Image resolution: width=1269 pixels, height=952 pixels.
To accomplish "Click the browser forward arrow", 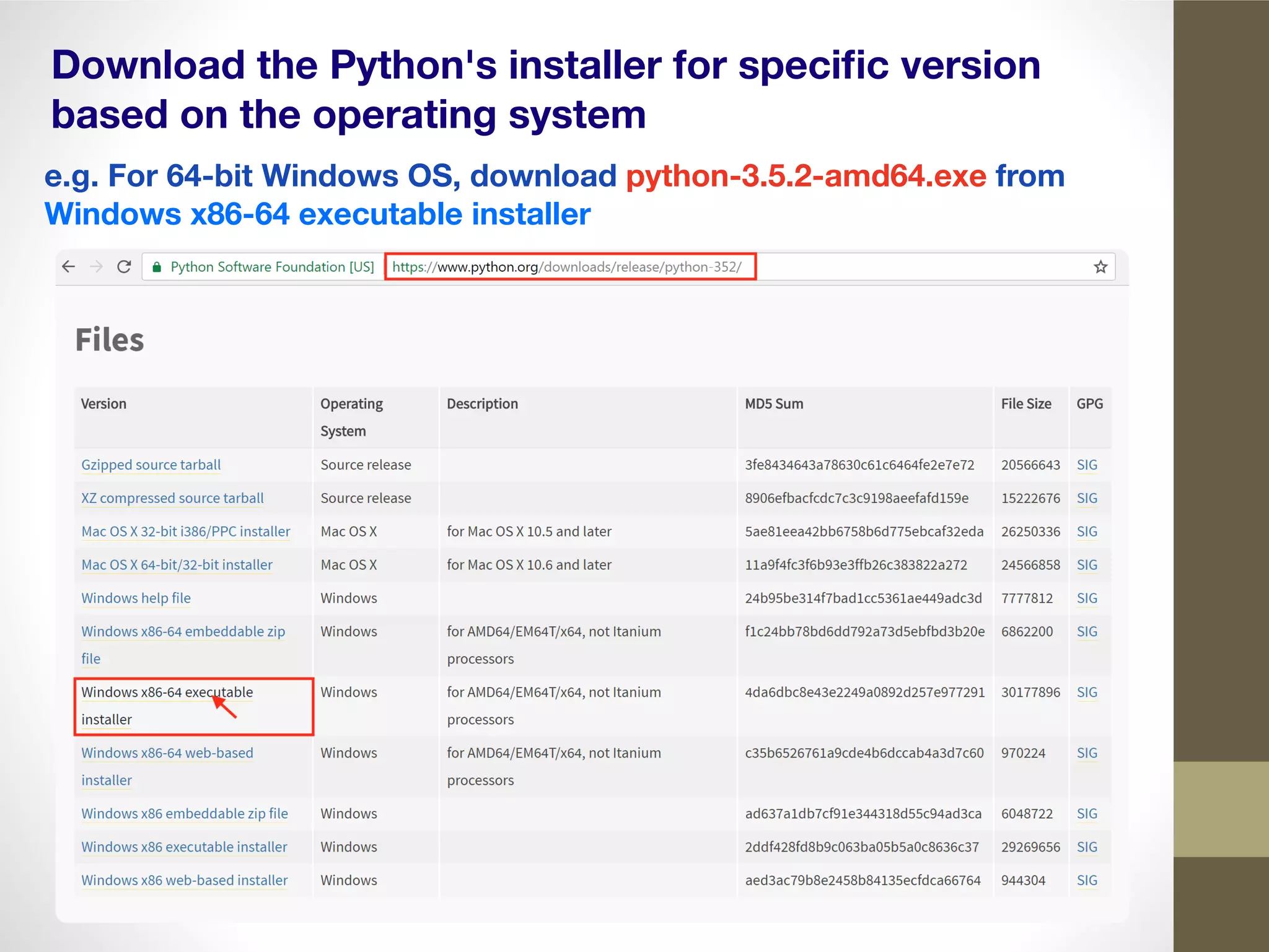I will [x=96, y=267].
